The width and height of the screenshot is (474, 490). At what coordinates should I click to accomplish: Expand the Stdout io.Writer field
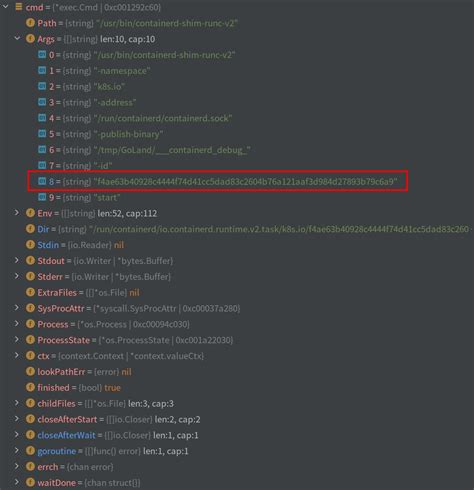(x=16, y=260)
